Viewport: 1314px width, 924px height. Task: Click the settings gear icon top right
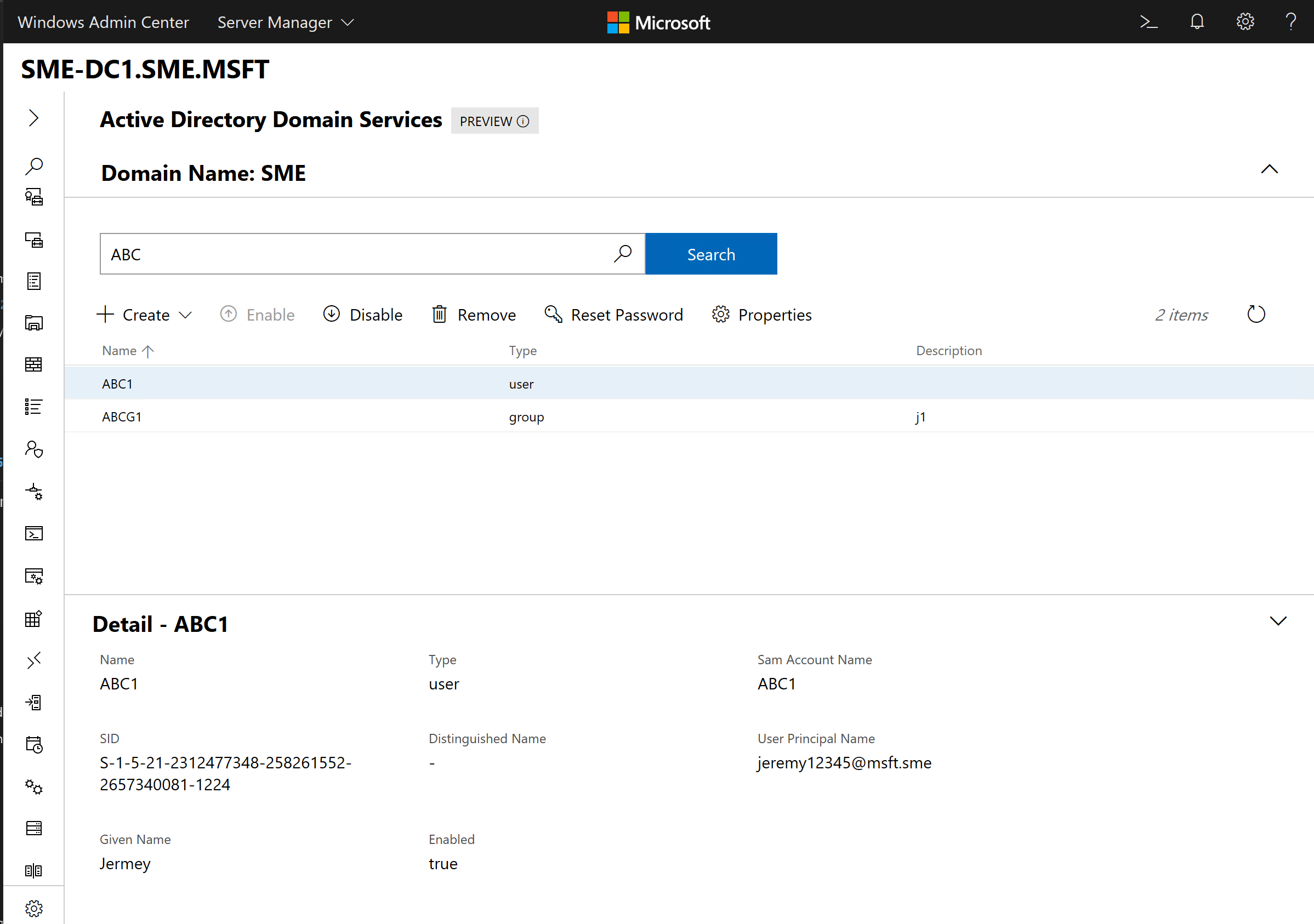[x=1247, y=22]
